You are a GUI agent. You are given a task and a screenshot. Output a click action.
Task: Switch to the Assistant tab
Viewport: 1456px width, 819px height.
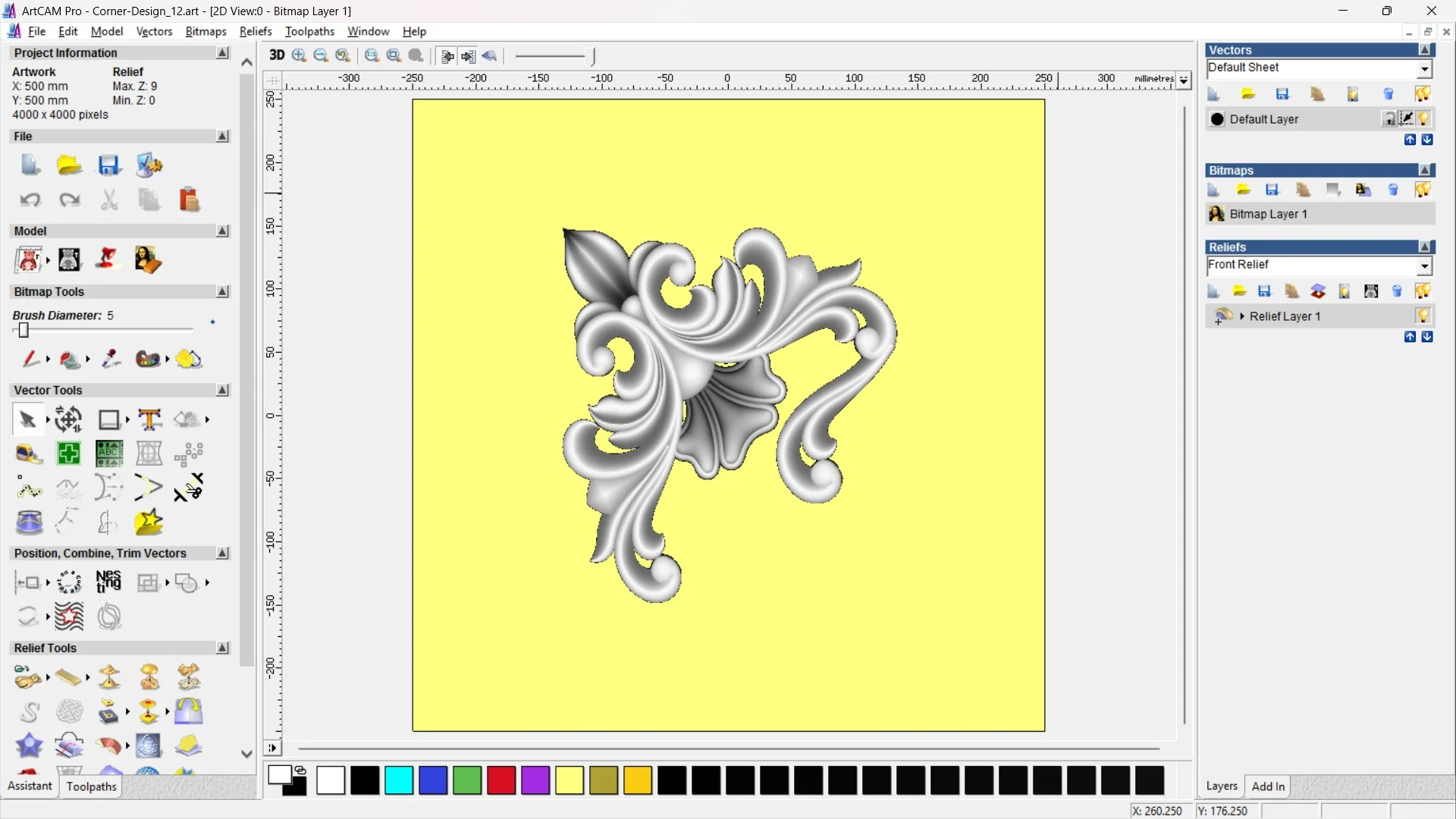[29, 786]
